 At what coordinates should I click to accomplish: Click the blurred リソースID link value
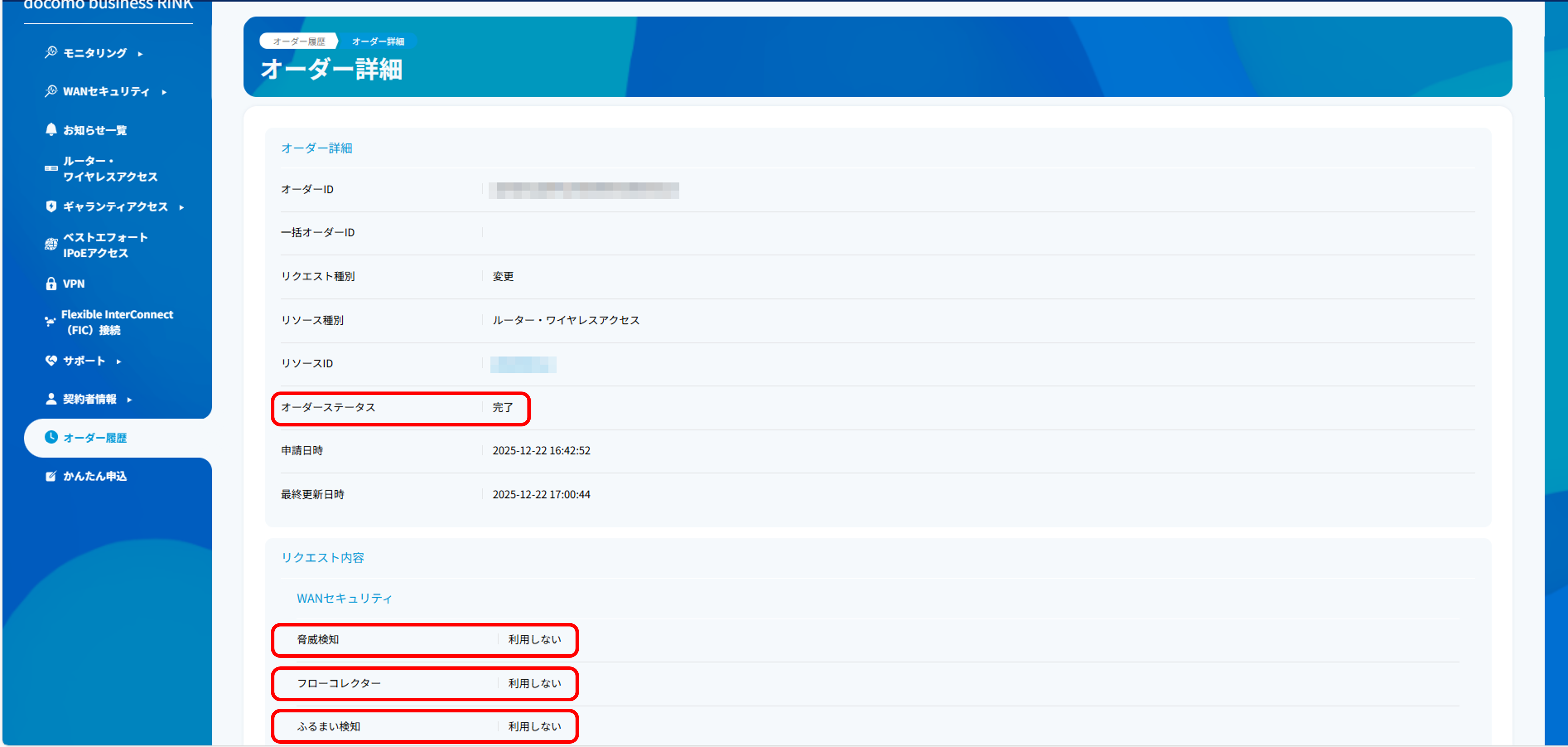click(x=523, y=364)
